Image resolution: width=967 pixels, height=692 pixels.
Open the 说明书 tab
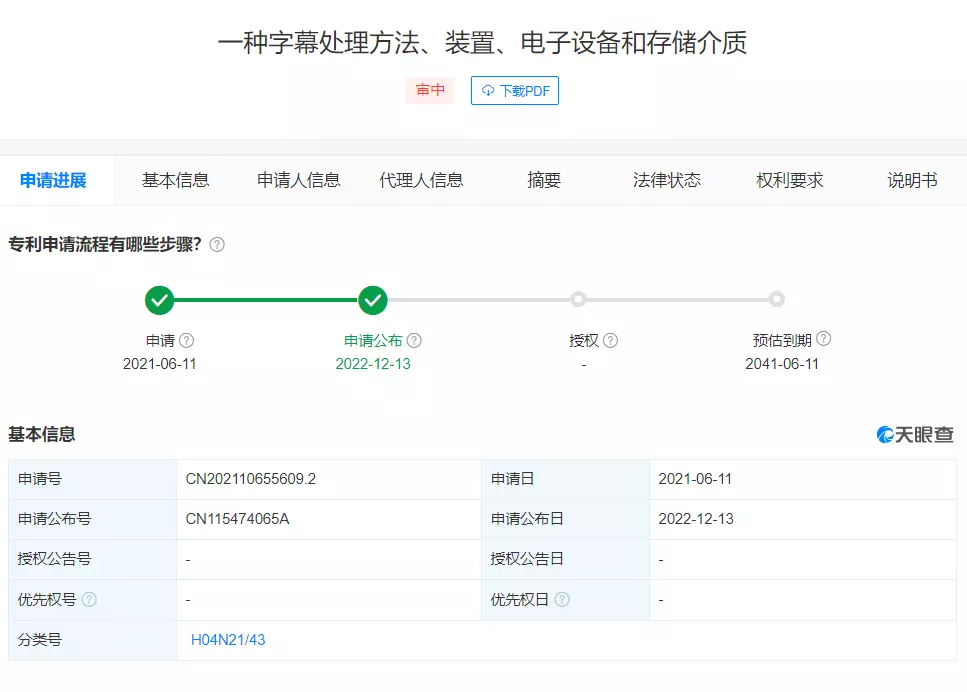911,180
